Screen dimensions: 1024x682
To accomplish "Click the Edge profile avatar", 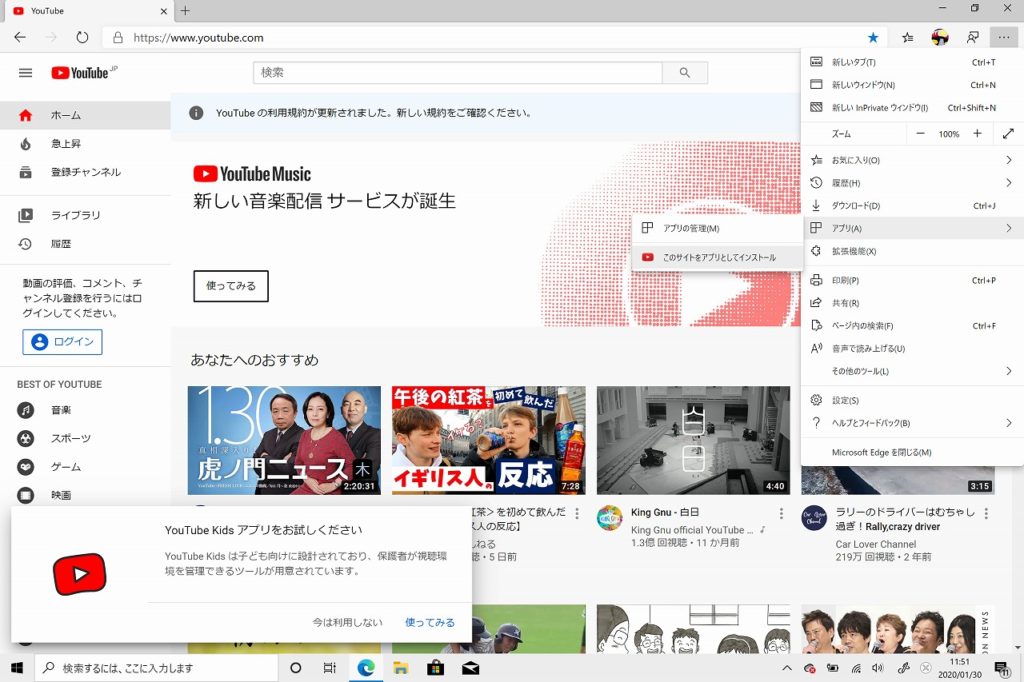I will [940, 38].
